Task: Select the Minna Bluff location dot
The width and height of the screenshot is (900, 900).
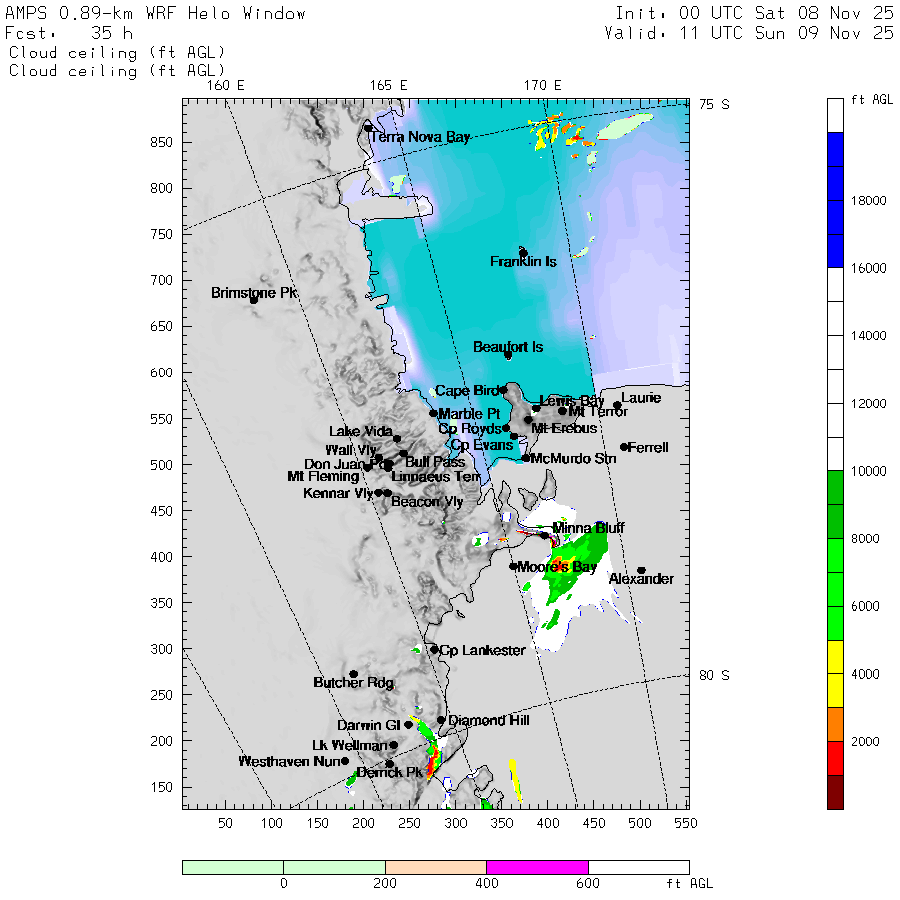Action: click(545, 535)
